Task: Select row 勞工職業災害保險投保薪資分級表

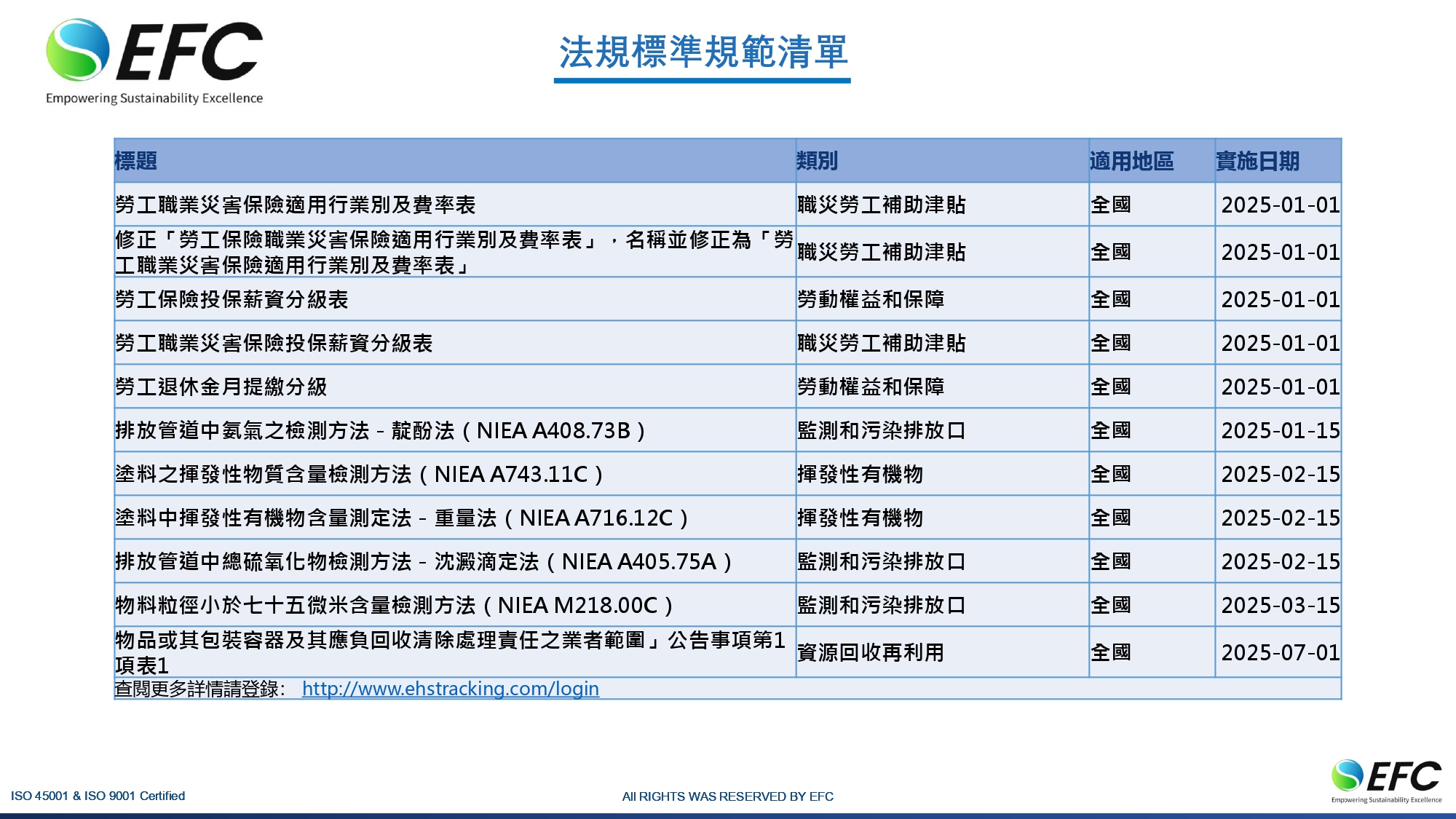Action: pos(728,343)
